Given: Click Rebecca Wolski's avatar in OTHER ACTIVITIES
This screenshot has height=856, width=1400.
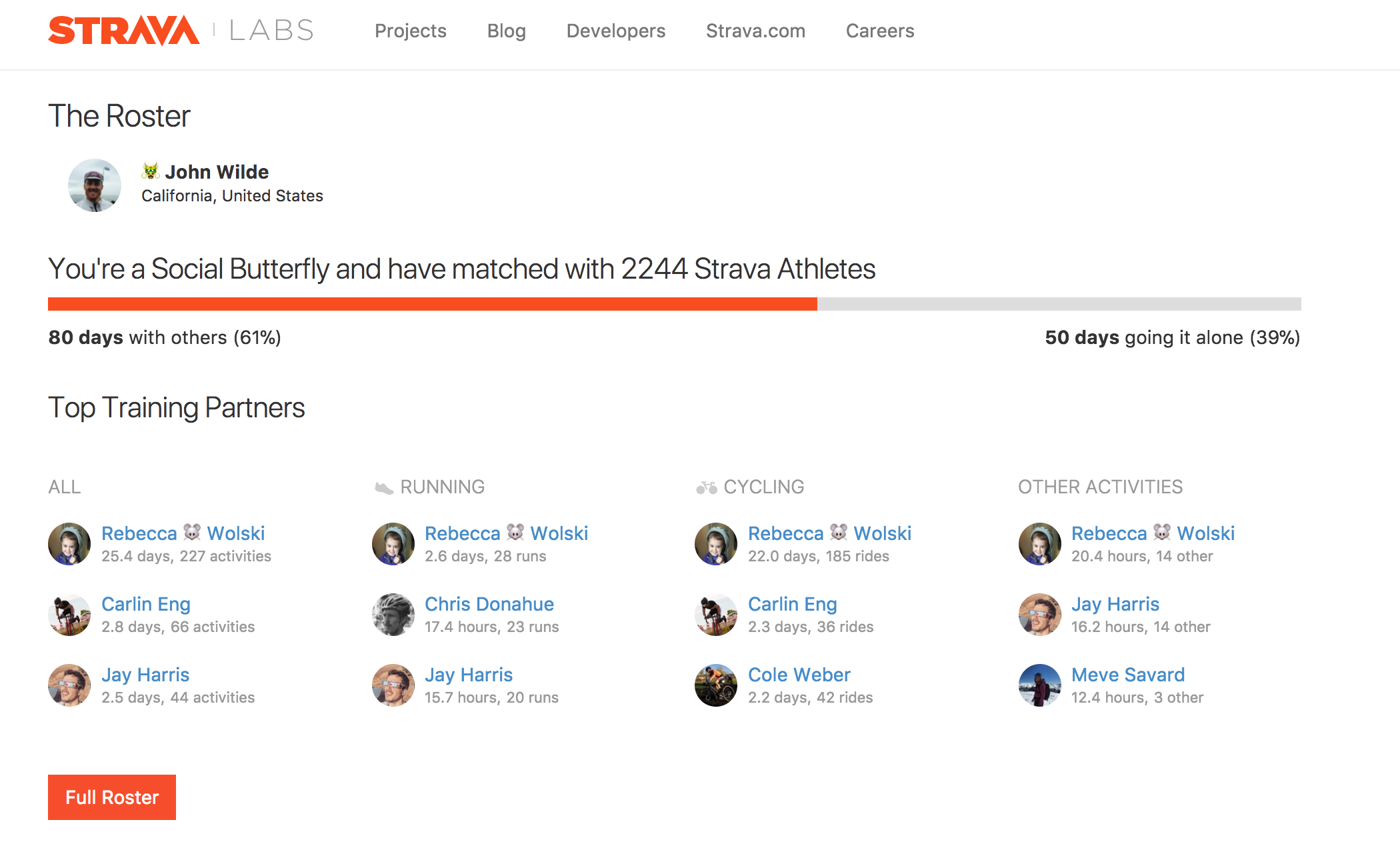Looking at the screenshot, I should 1040,544.
